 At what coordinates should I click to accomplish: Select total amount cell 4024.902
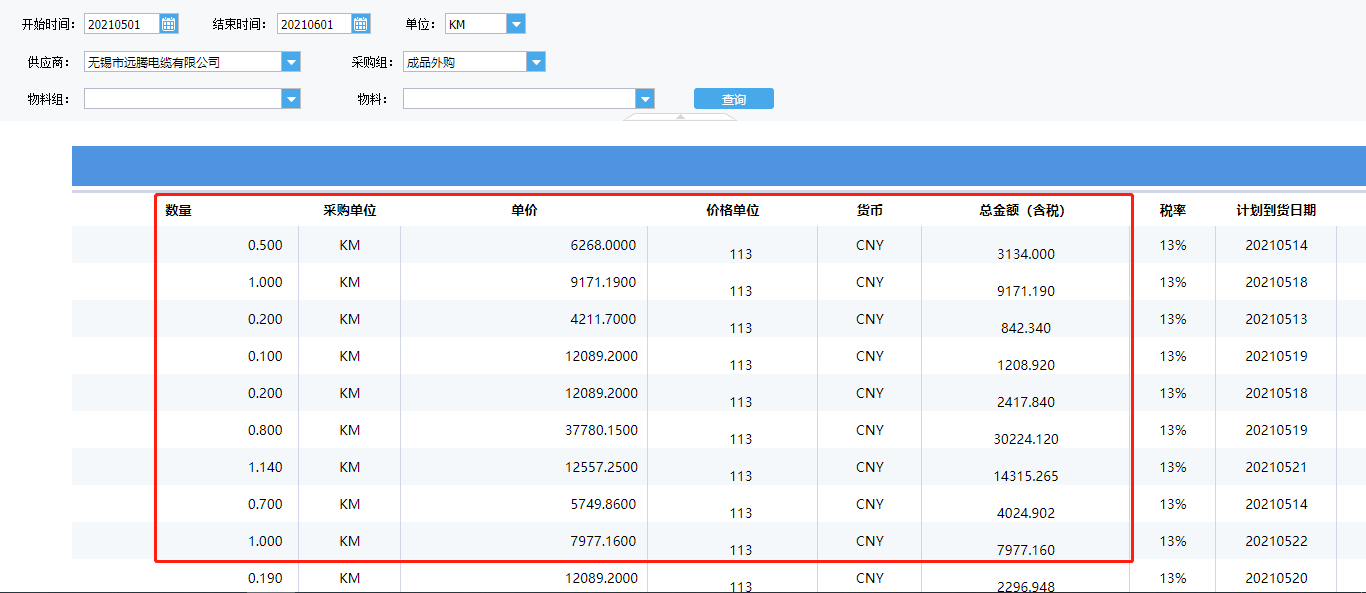(x=1025, y=513)
